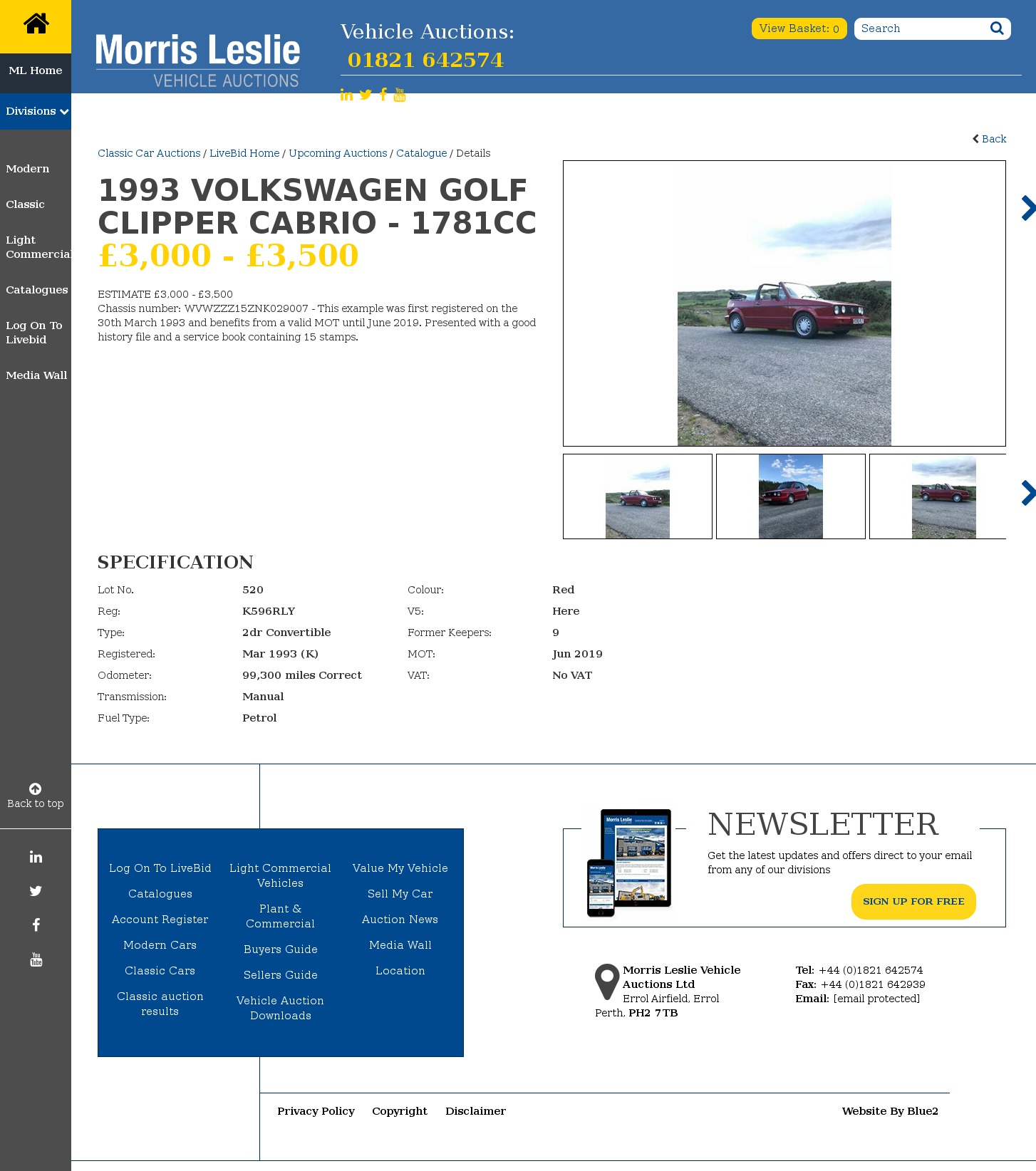
Task: Open Modern Cars footer link
Action: pyautogui.click(x=160, y=945)
